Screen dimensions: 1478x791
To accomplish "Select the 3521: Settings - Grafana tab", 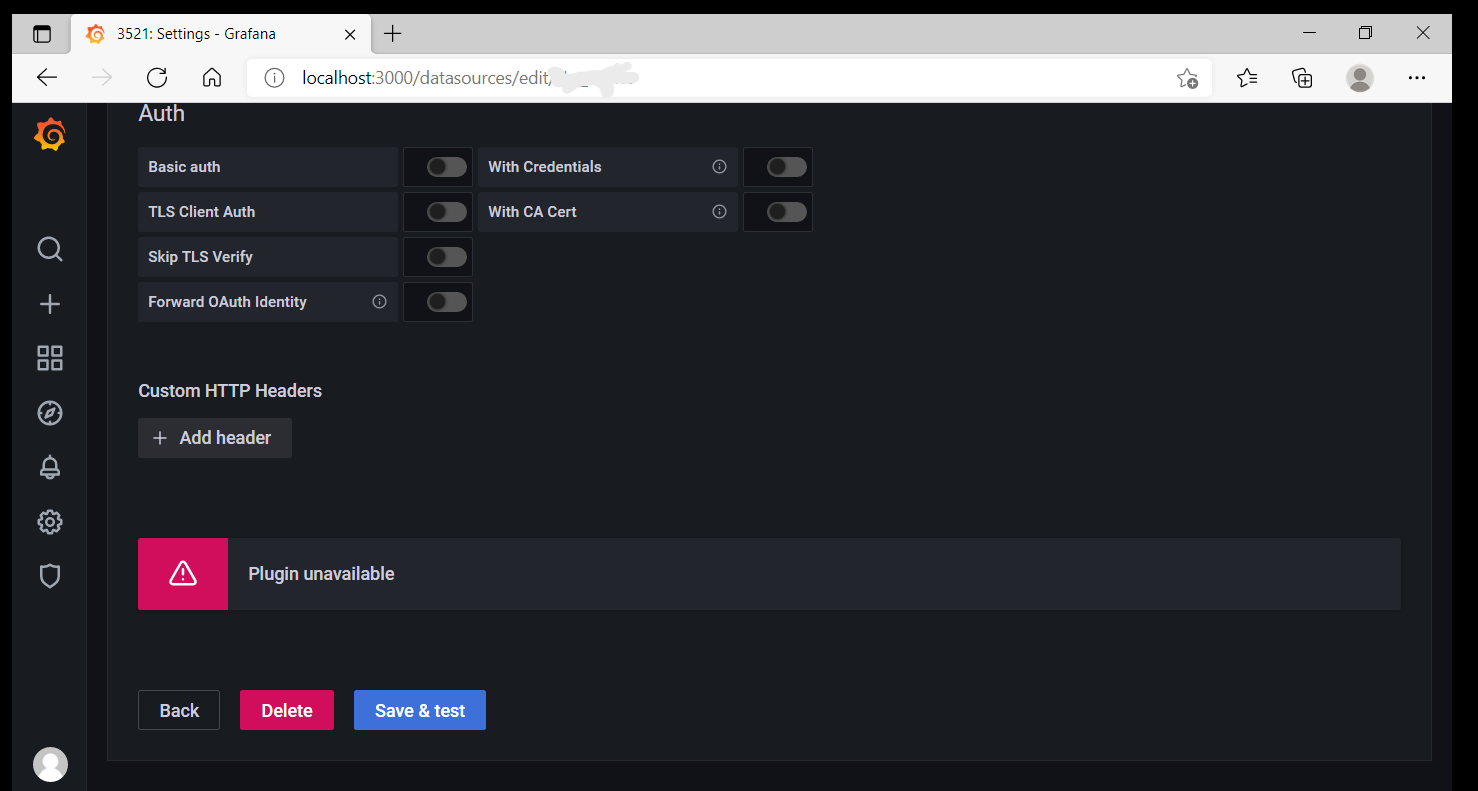I will (220, 34).
